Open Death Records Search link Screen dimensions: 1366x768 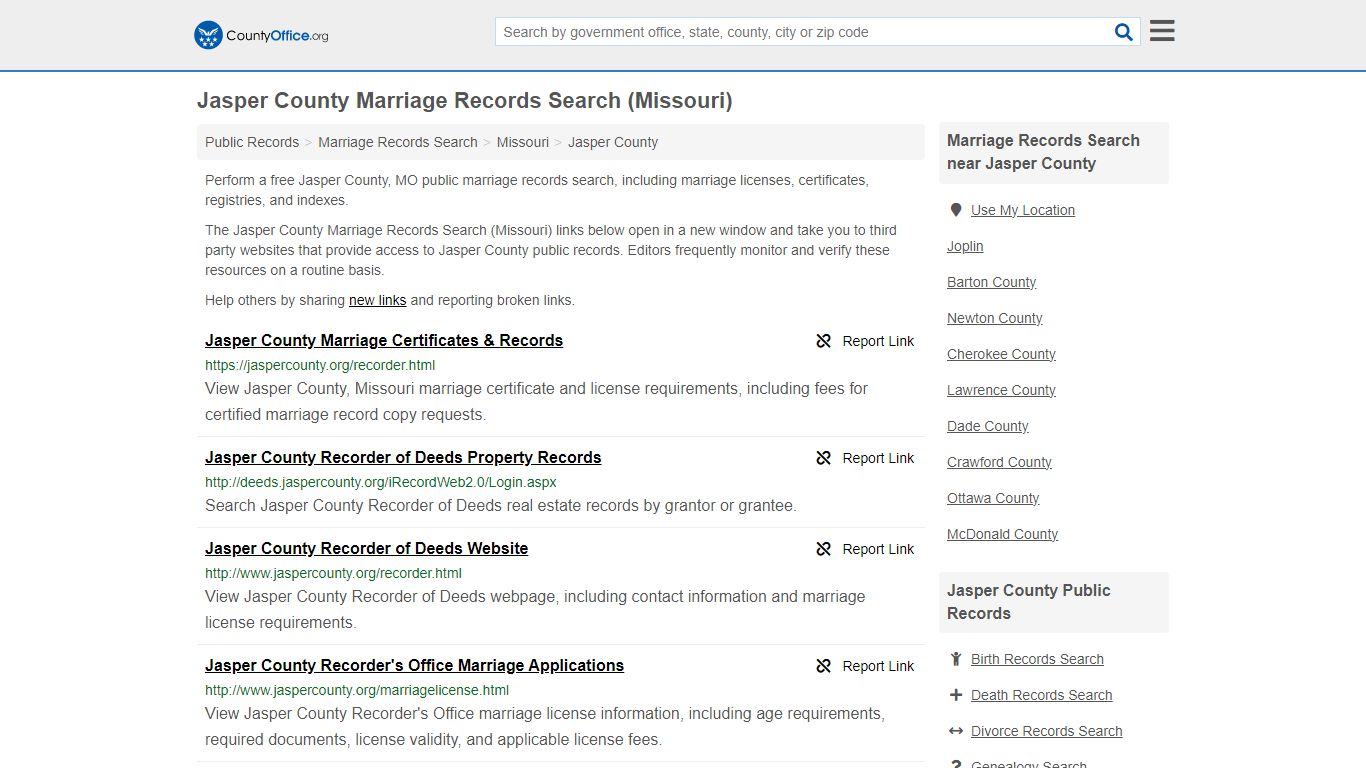(x=1041, y=695)
